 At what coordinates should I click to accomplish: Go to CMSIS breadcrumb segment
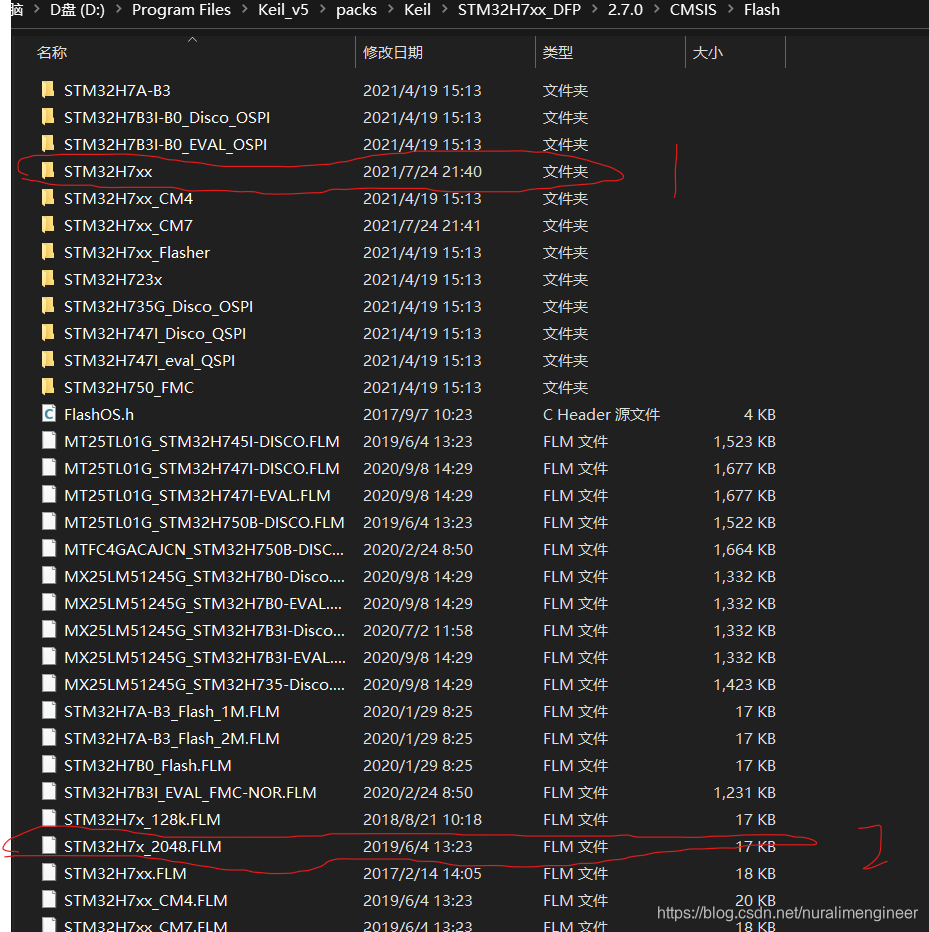pos(693,10)
